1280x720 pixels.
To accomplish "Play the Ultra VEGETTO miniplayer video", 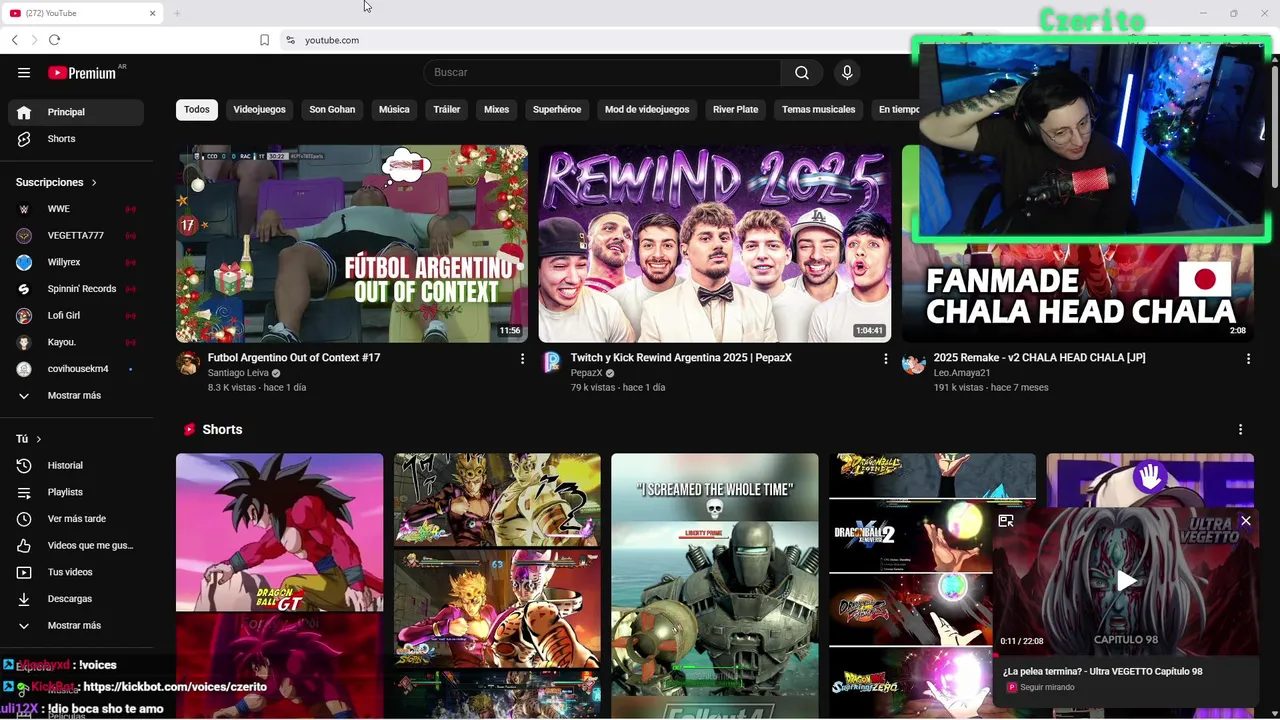I will click(1126, 580).
